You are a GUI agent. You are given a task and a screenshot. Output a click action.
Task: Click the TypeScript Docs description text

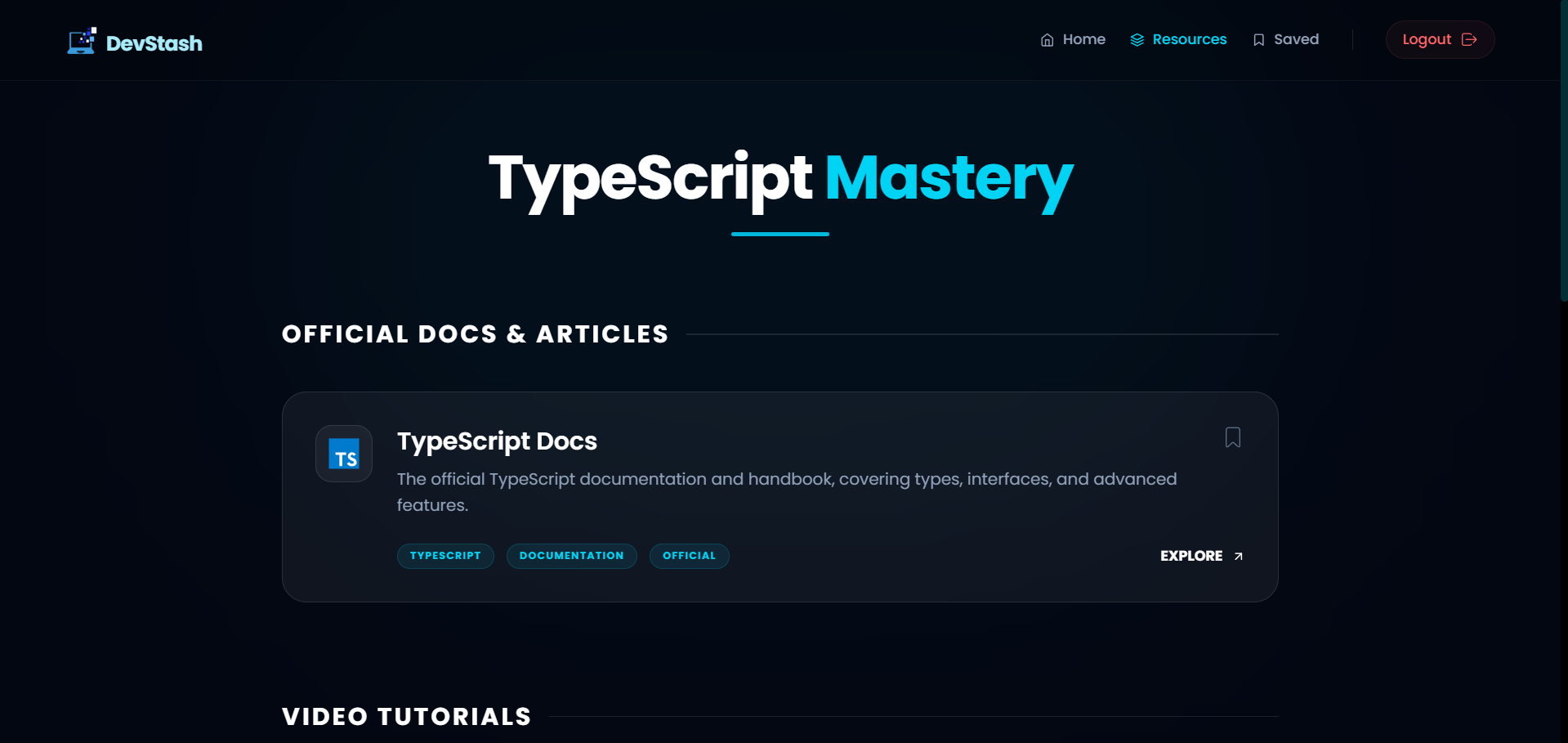[x=787, y=492]
